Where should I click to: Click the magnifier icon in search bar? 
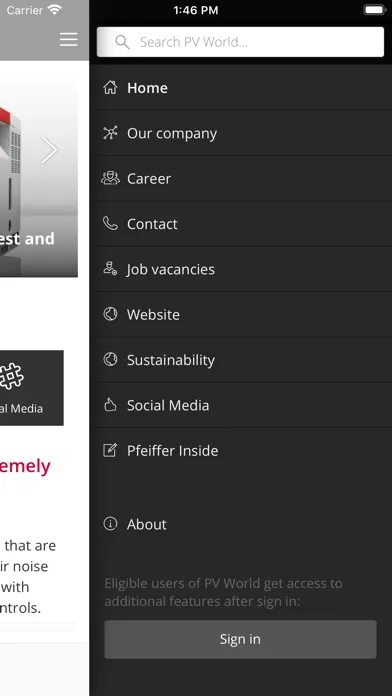tap(122, 42)
